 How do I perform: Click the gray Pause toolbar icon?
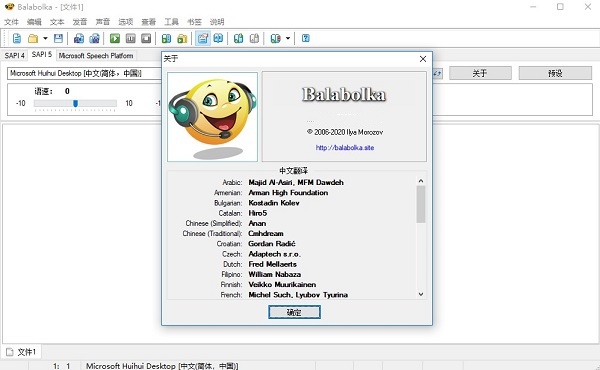(130, 38)
